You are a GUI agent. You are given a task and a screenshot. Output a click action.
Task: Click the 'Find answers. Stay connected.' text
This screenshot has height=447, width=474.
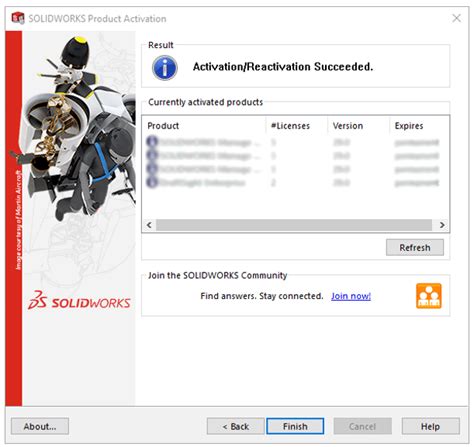[x=262, y=296]
